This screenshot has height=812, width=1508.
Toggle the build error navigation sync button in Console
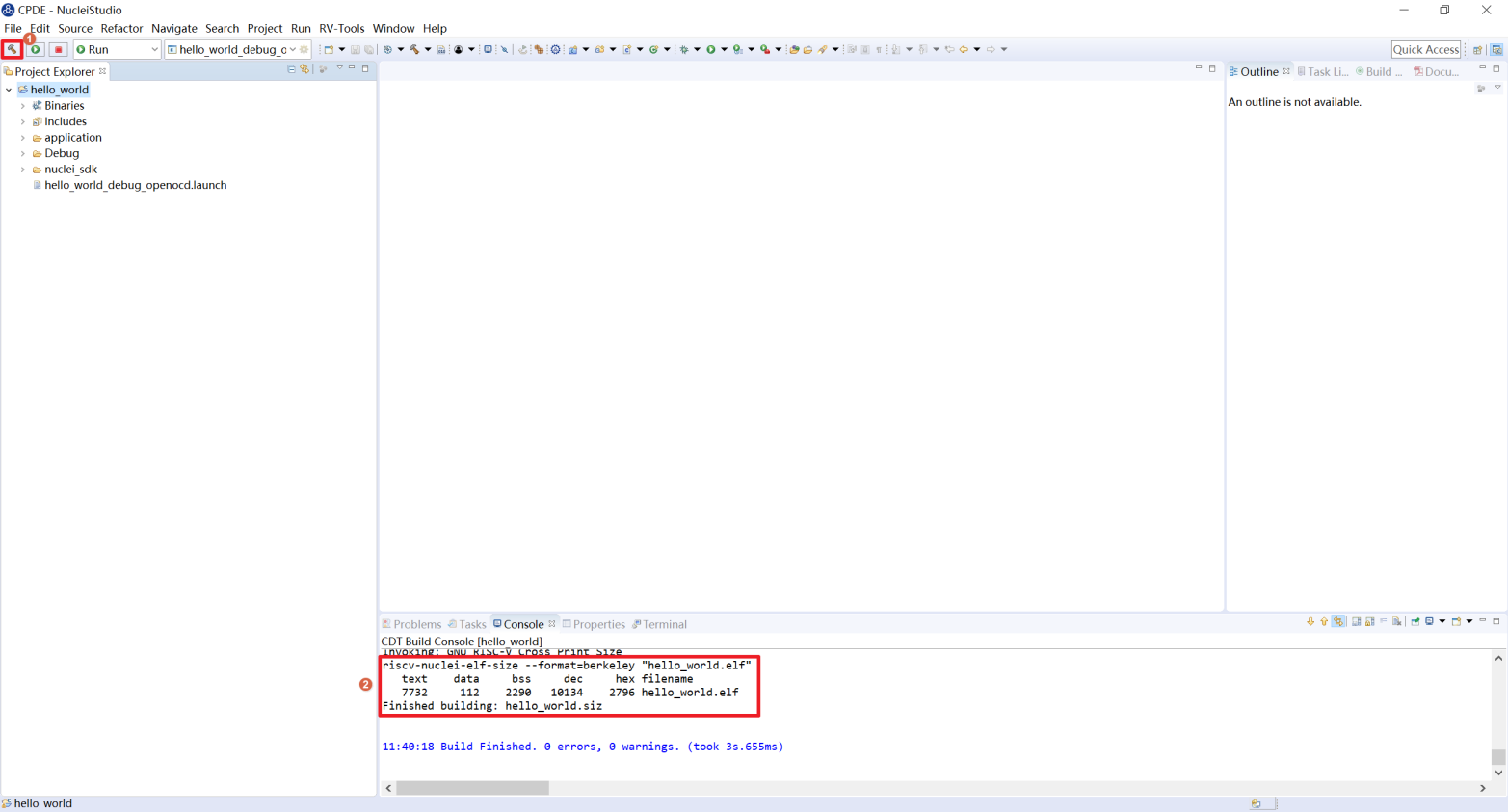1338,621
